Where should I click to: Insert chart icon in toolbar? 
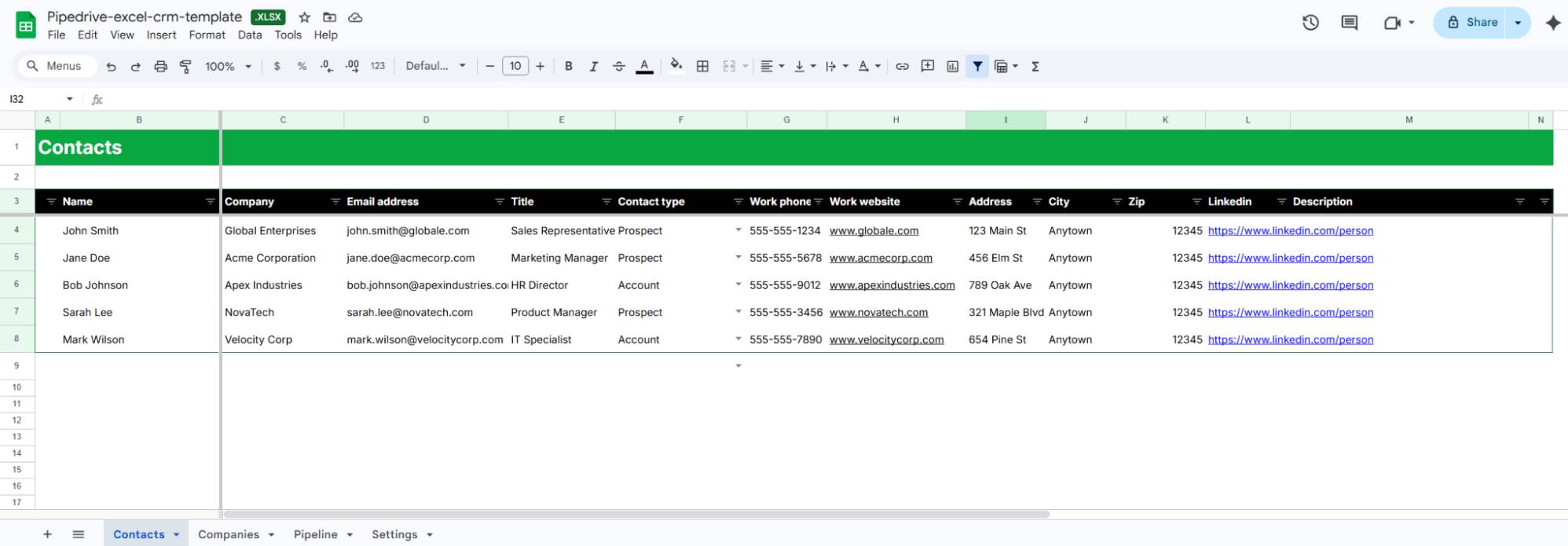(952, 67)
